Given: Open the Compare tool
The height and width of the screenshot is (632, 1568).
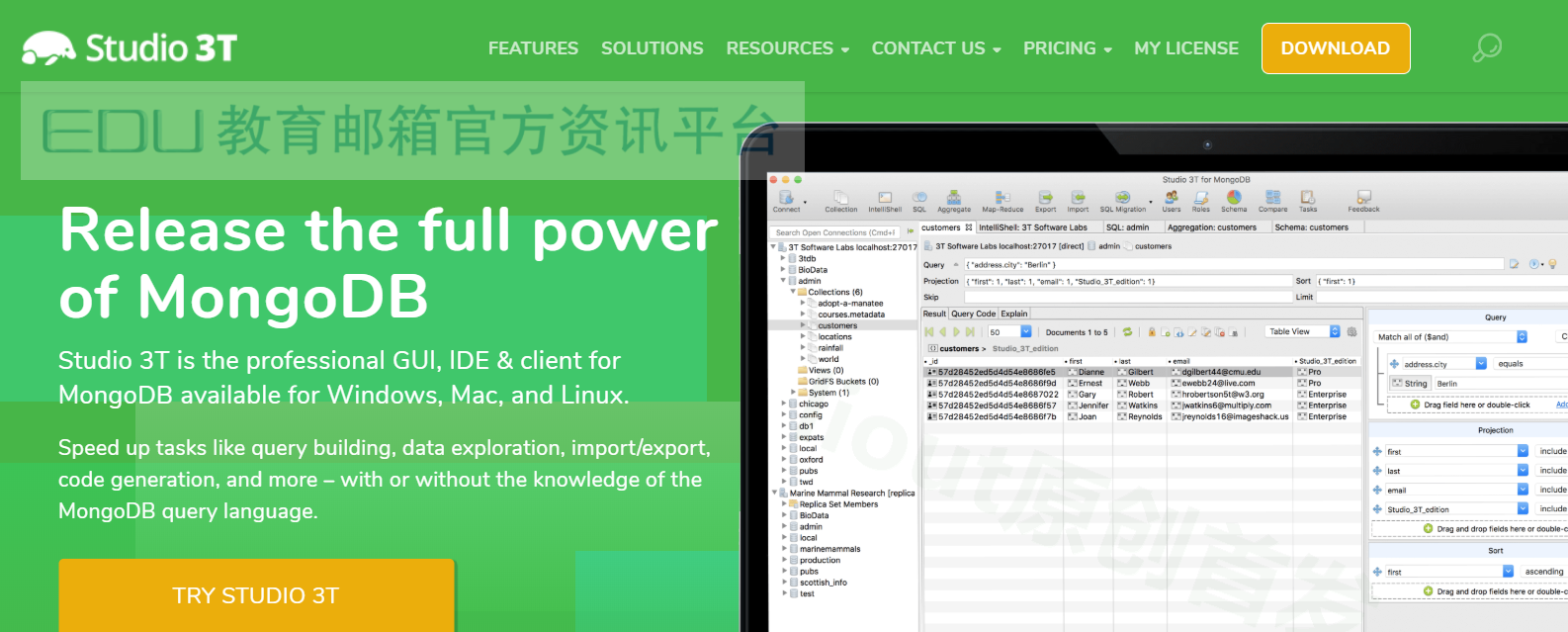Looking at the screenshot, I should pyautogui.click(x=1273, y=201).
